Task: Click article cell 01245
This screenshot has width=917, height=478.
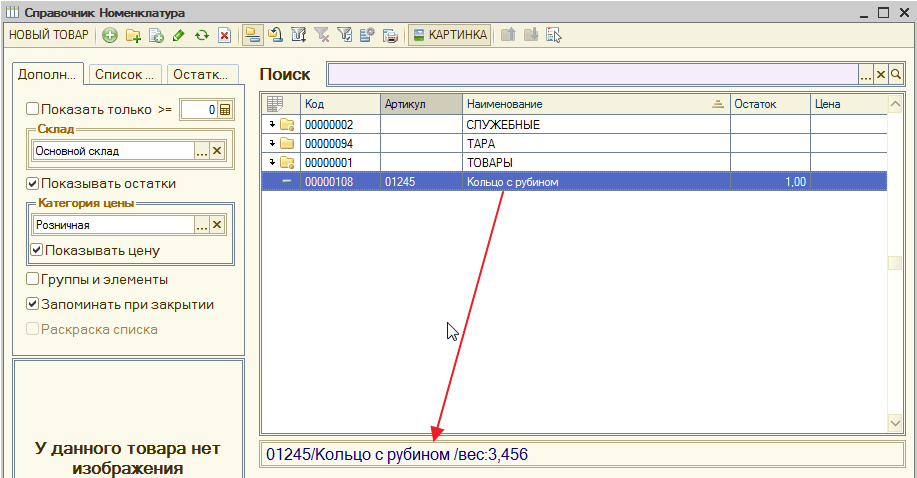Action: pos(421,181)
